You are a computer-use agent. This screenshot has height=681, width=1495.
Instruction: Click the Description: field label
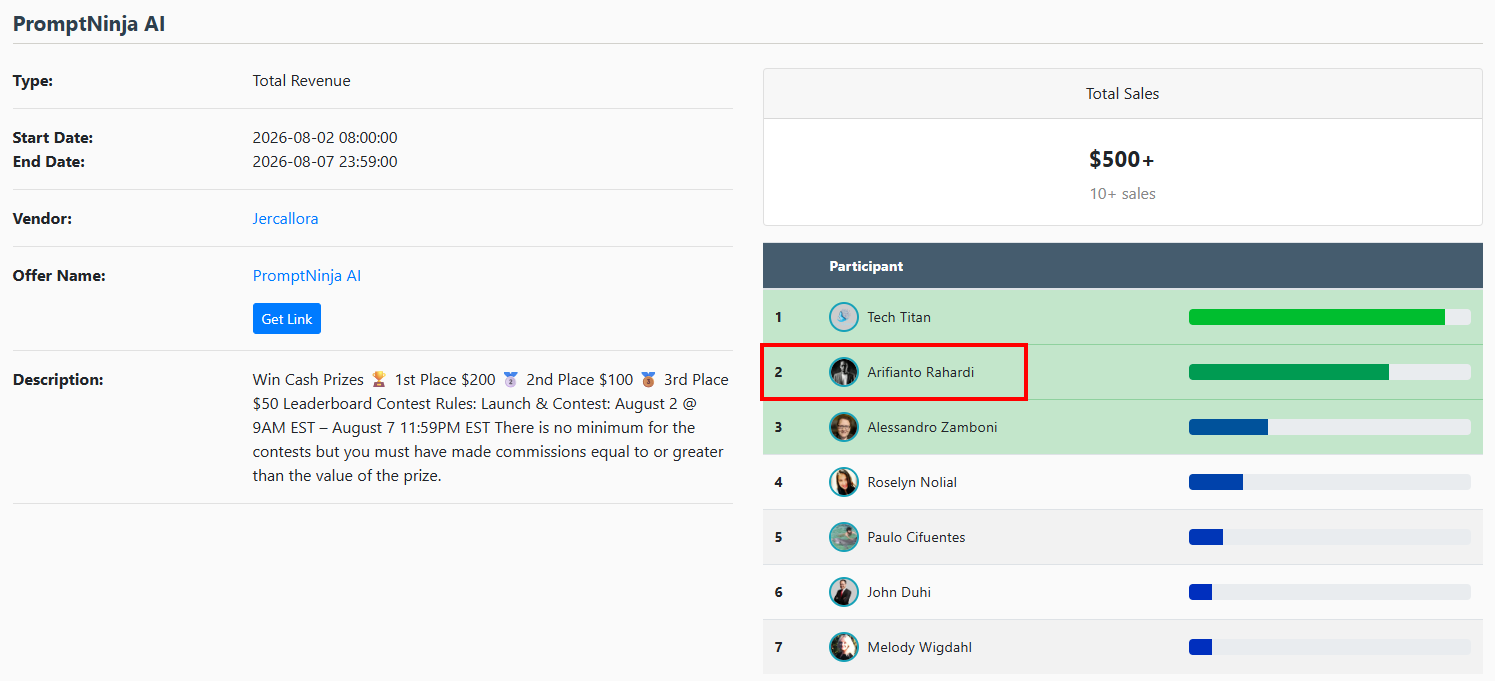[x=58, y=380]
